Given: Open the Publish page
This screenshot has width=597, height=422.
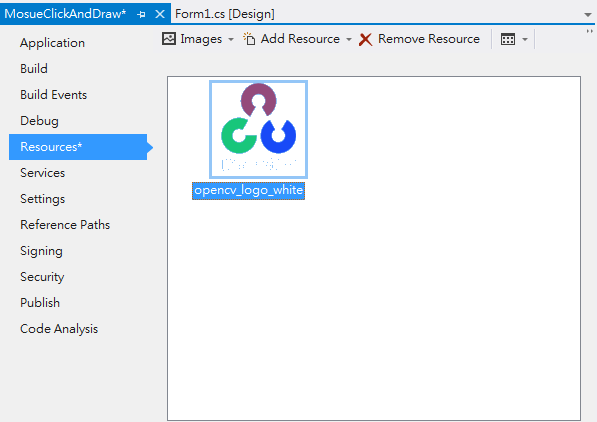Looking at the screenshot, I should tap(40, 303).
